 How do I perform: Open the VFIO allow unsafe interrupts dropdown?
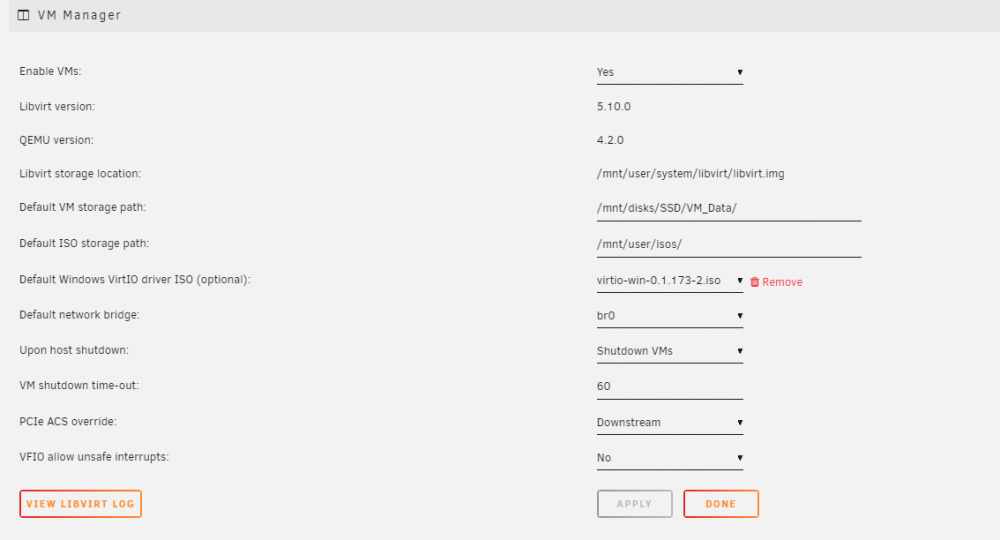coord(670,458)
